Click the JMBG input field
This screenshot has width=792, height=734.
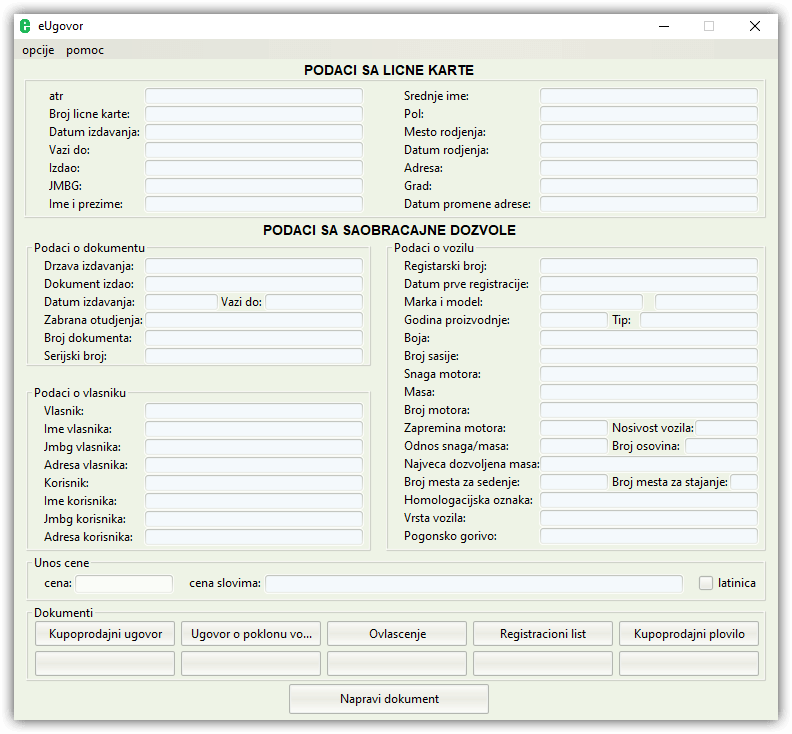pos(254,186)
